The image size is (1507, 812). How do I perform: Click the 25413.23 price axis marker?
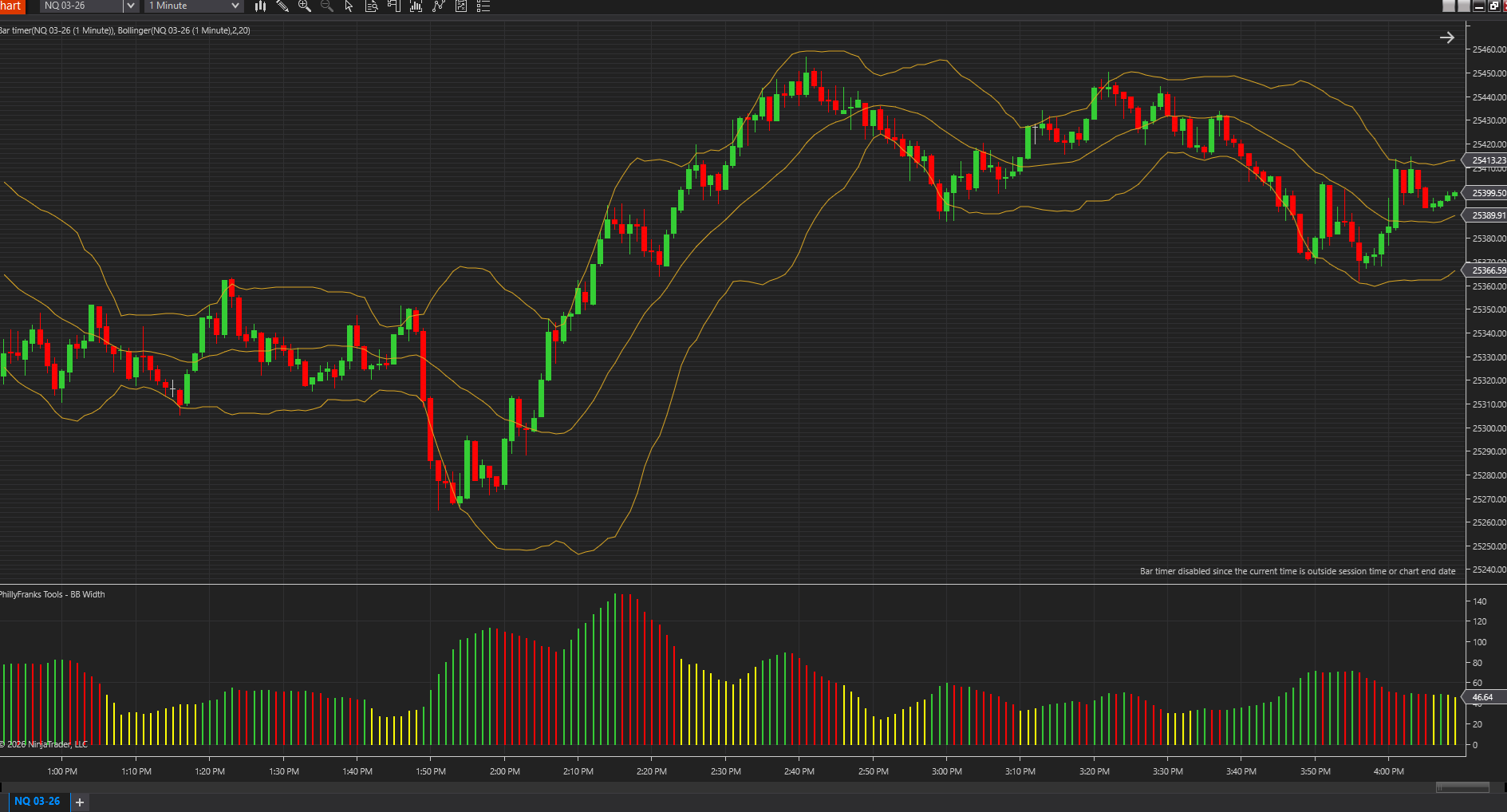coord(1483,160)
